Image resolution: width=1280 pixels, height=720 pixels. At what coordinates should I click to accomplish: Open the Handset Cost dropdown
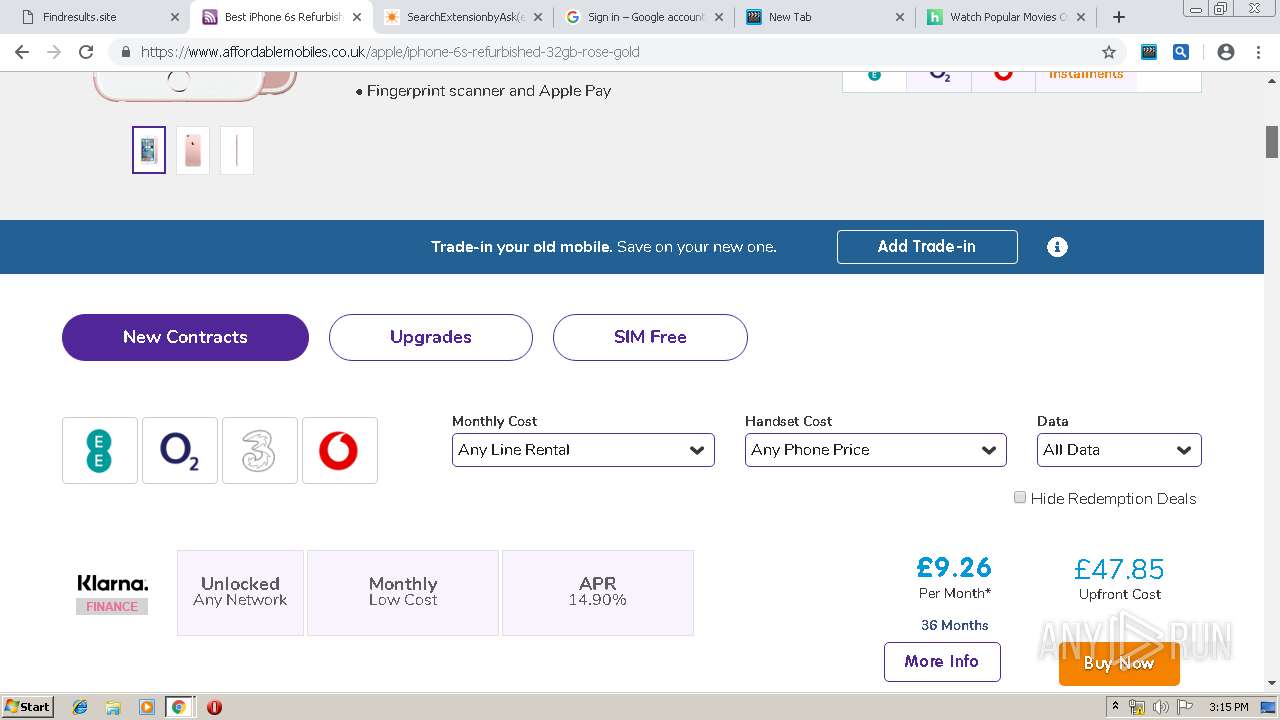(875, 450)
